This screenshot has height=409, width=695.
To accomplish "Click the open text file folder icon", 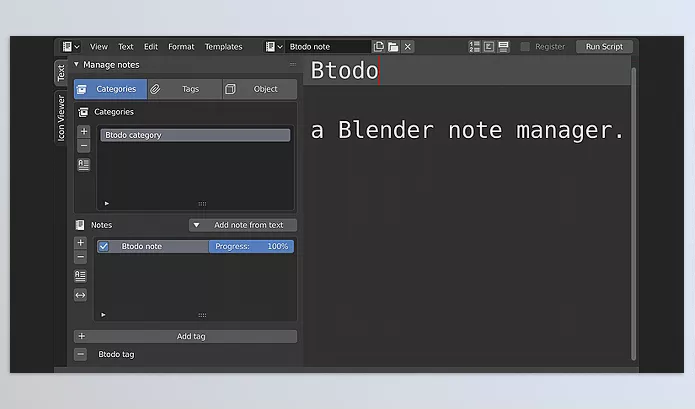I will (393, 47).
